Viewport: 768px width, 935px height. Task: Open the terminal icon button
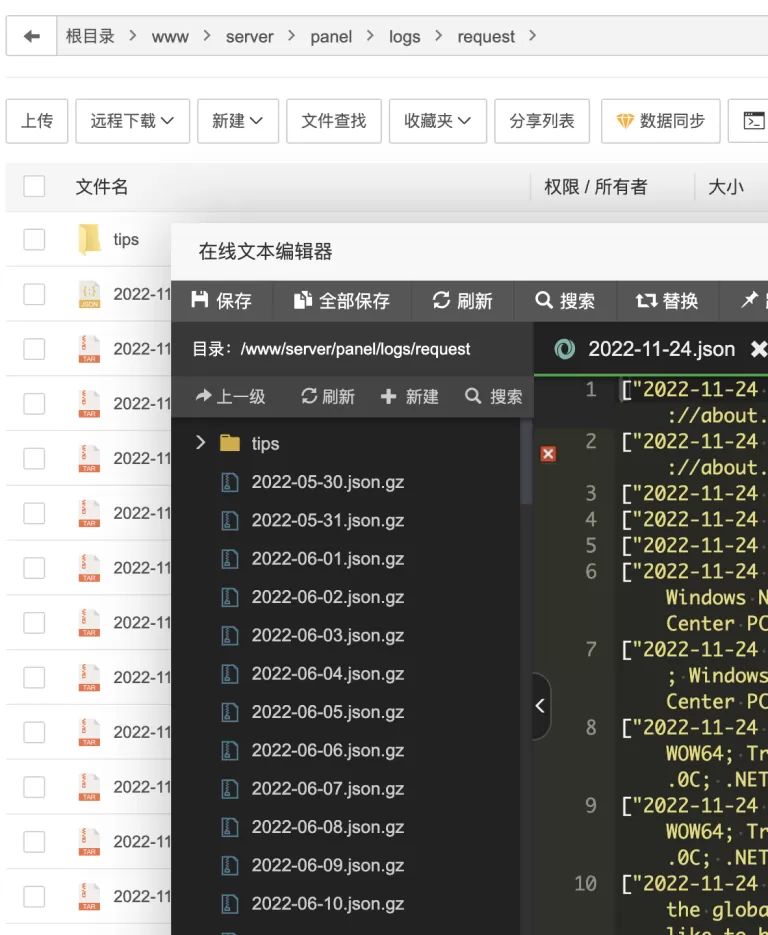click(x=753, y=121)
